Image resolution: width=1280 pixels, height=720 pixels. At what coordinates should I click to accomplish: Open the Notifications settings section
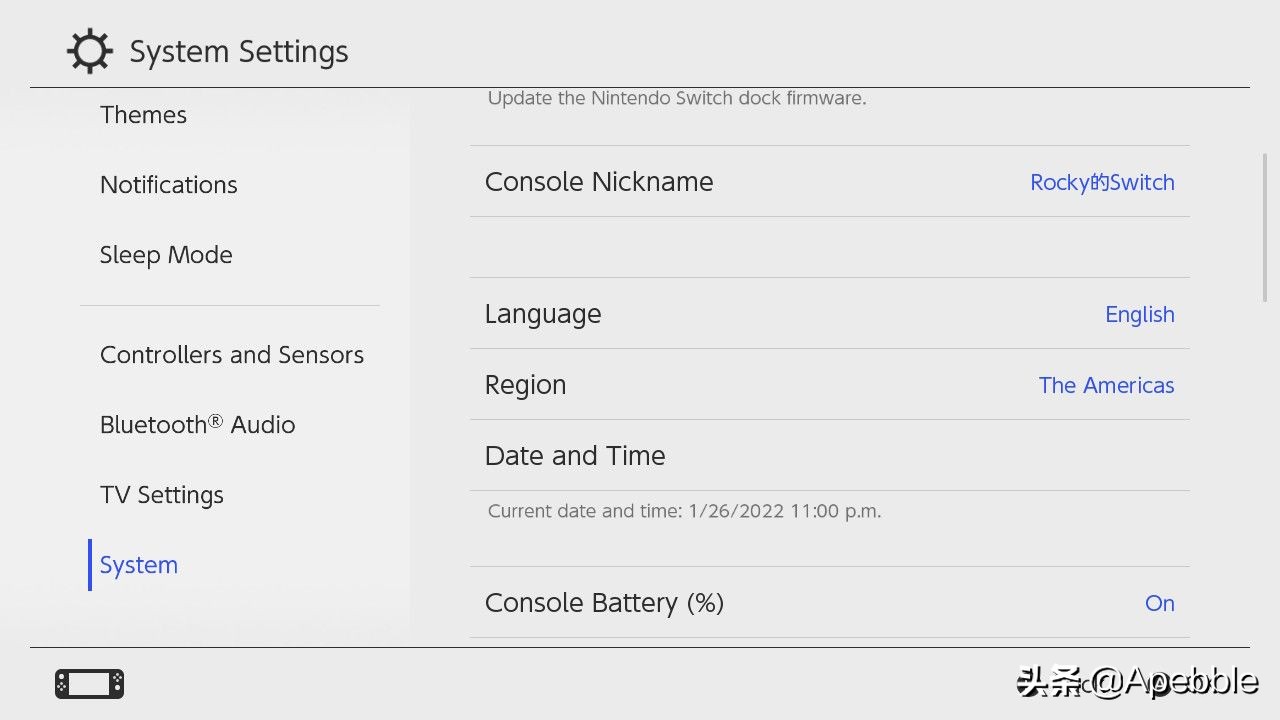168,185
